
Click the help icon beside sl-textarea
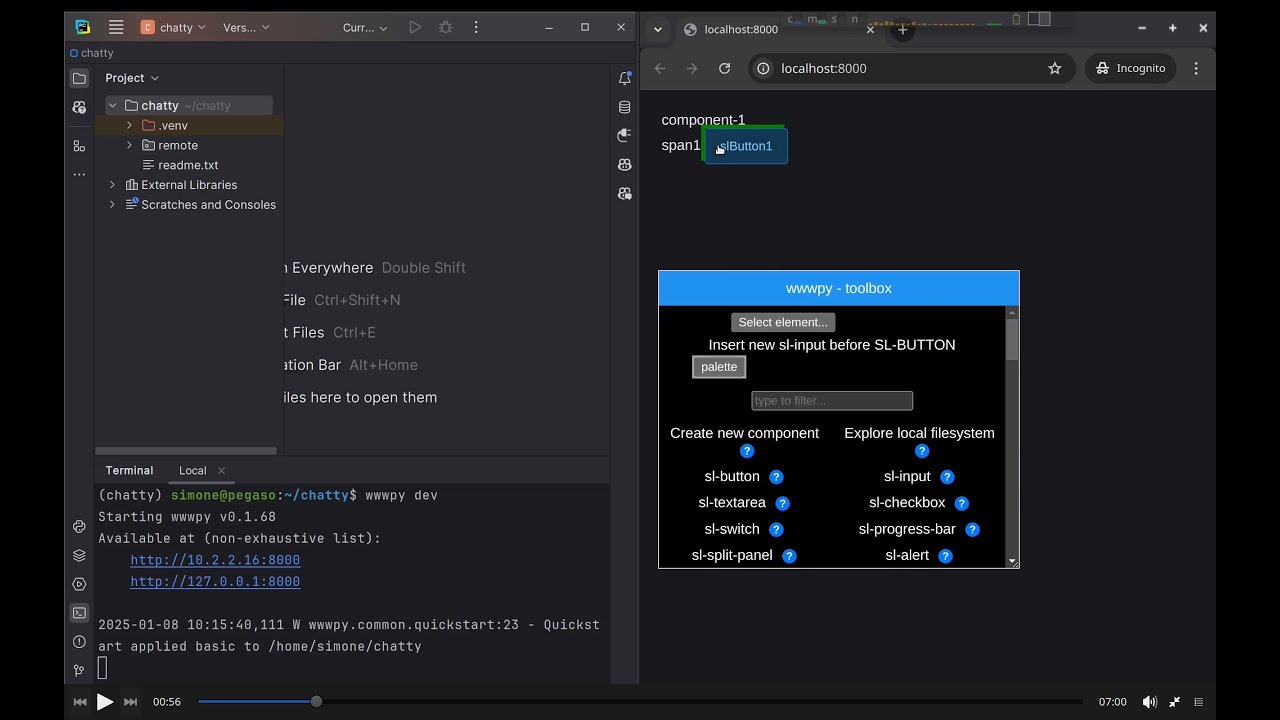[783, 503]
